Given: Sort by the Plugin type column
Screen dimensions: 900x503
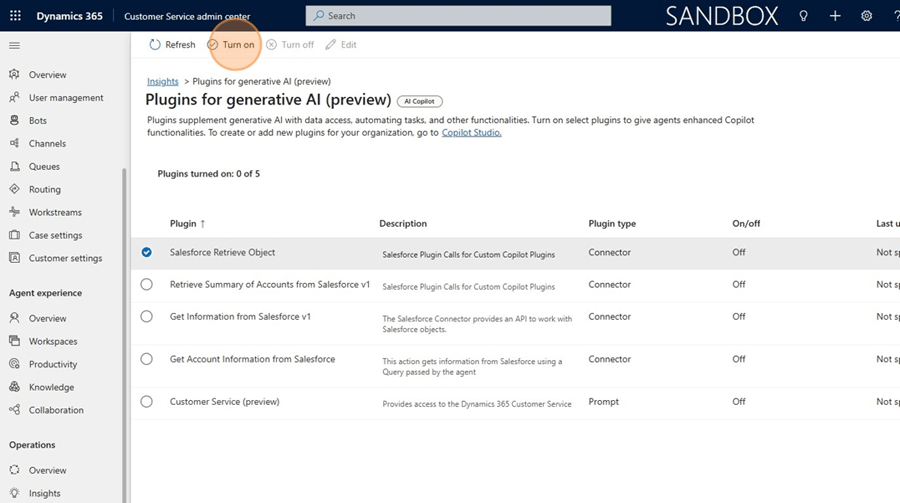Looking at the screenshot, I should click(x=612, y=224).
